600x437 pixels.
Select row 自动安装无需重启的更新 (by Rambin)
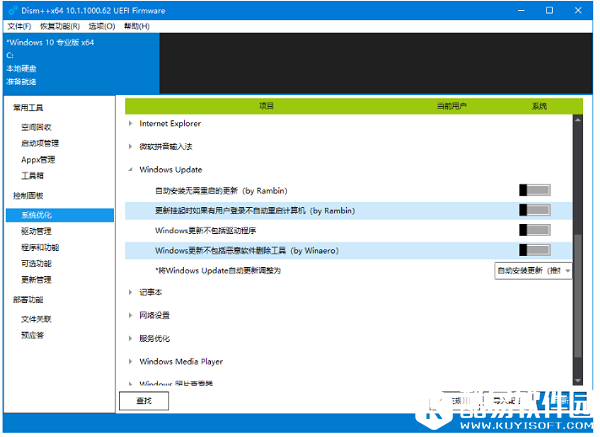pyautogui.click(x=349, y=190)
